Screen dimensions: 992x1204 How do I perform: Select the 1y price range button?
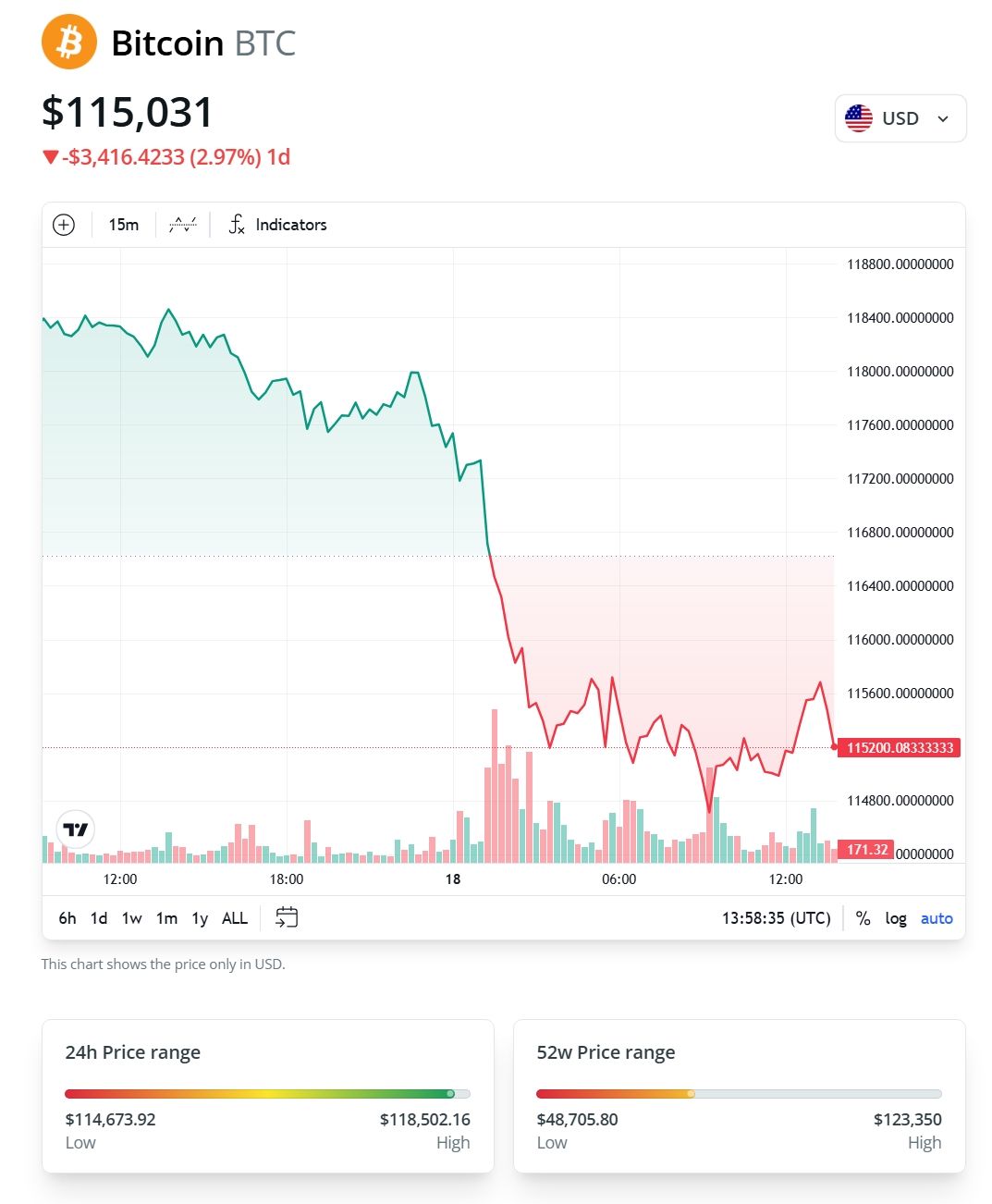(x=199, y=917)
